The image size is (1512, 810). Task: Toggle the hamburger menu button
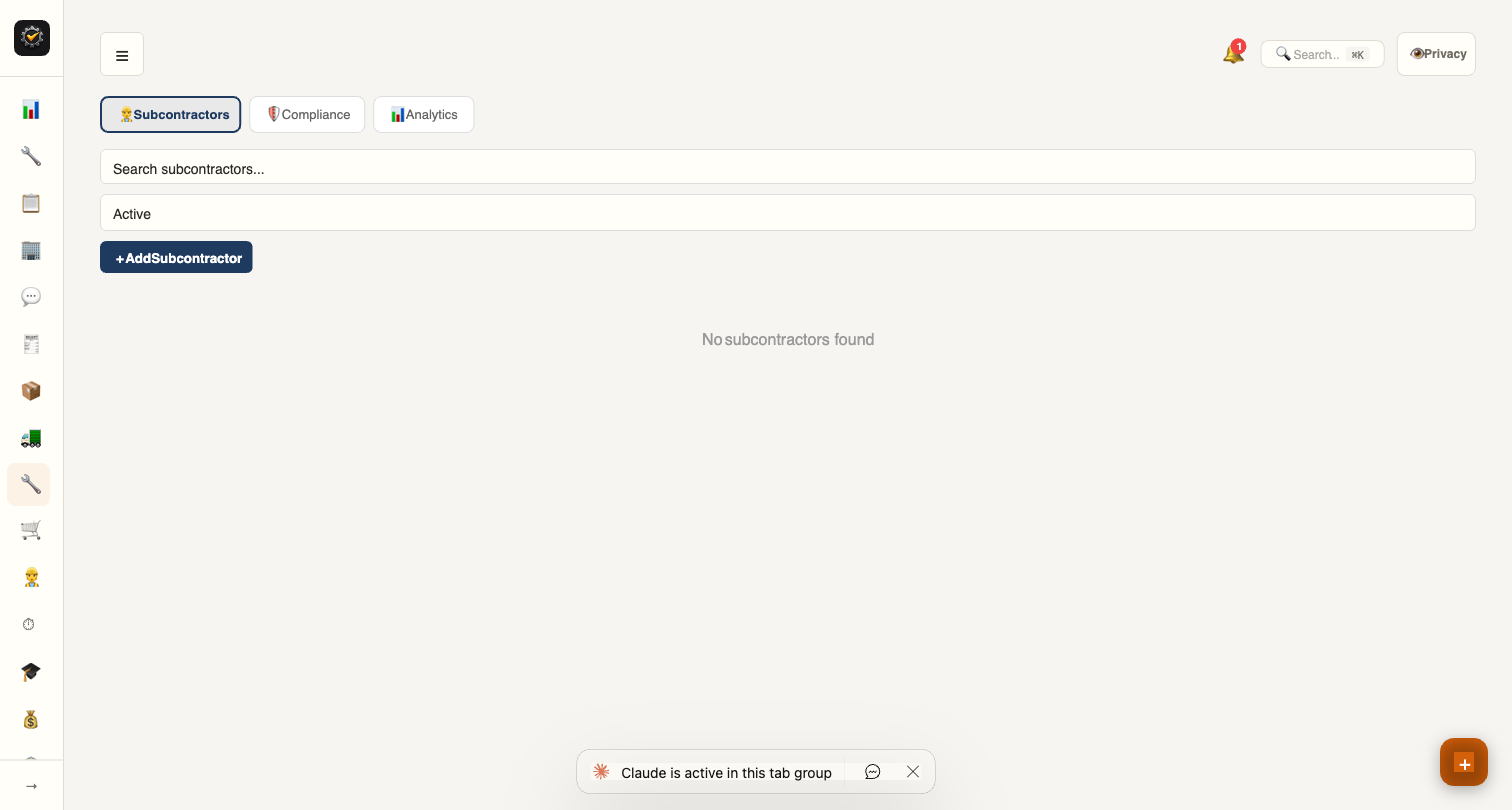pos(122,54)
